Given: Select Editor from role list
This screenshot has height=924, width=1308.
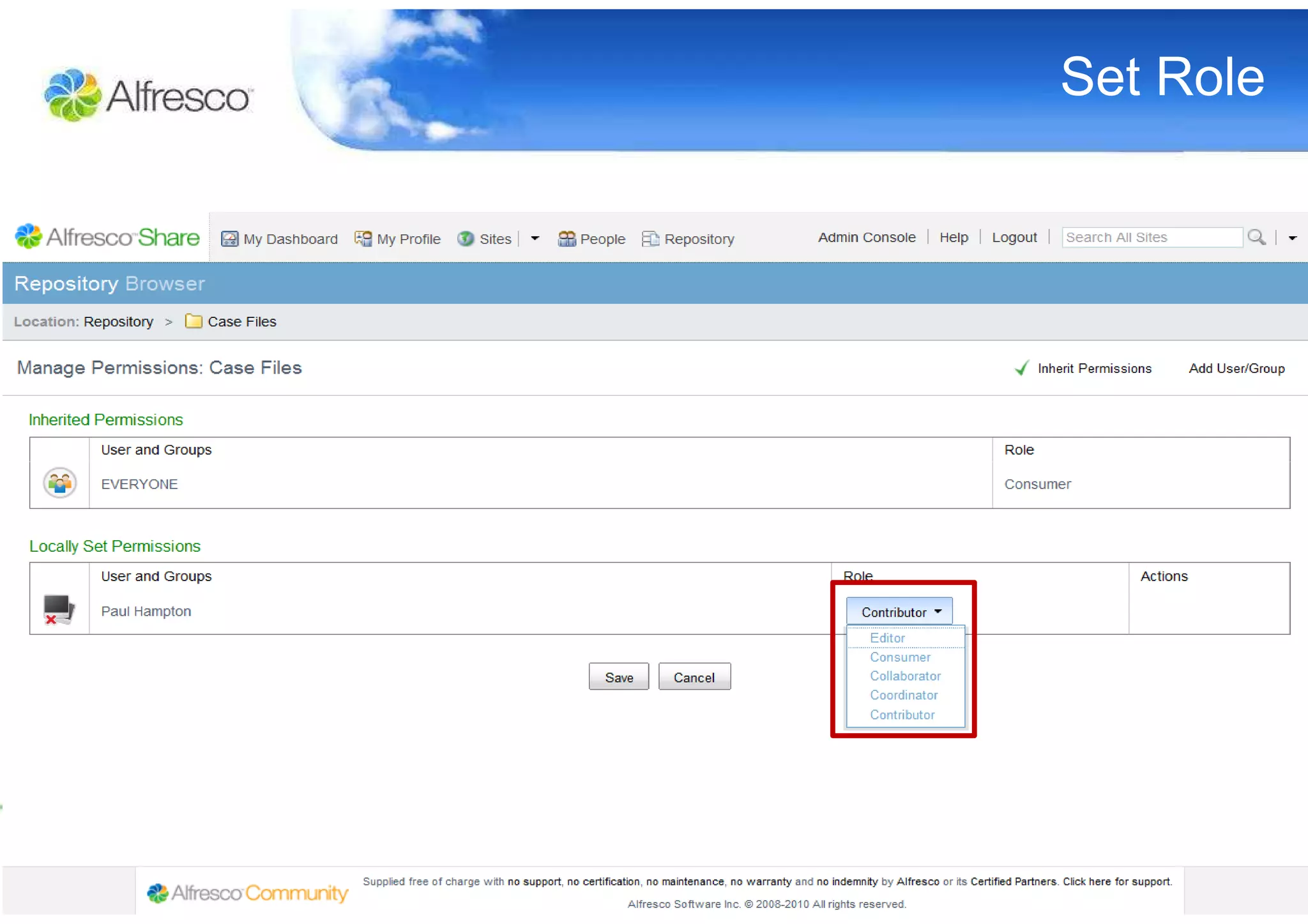Looking at the screenshot, I should tap(887, 638).
